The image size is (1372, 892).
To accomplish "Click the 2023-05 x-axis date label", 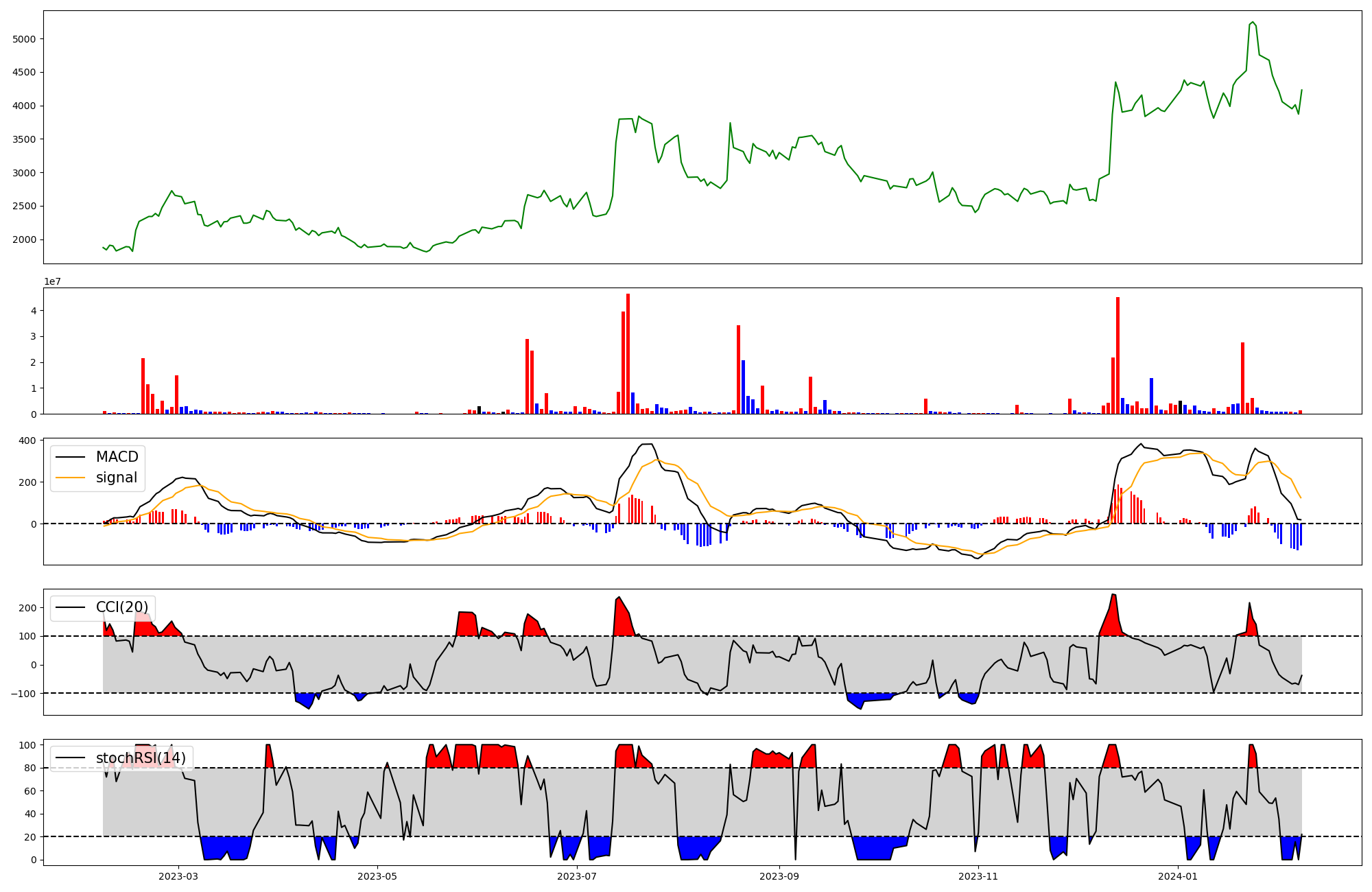I will (x=377, y=876).
